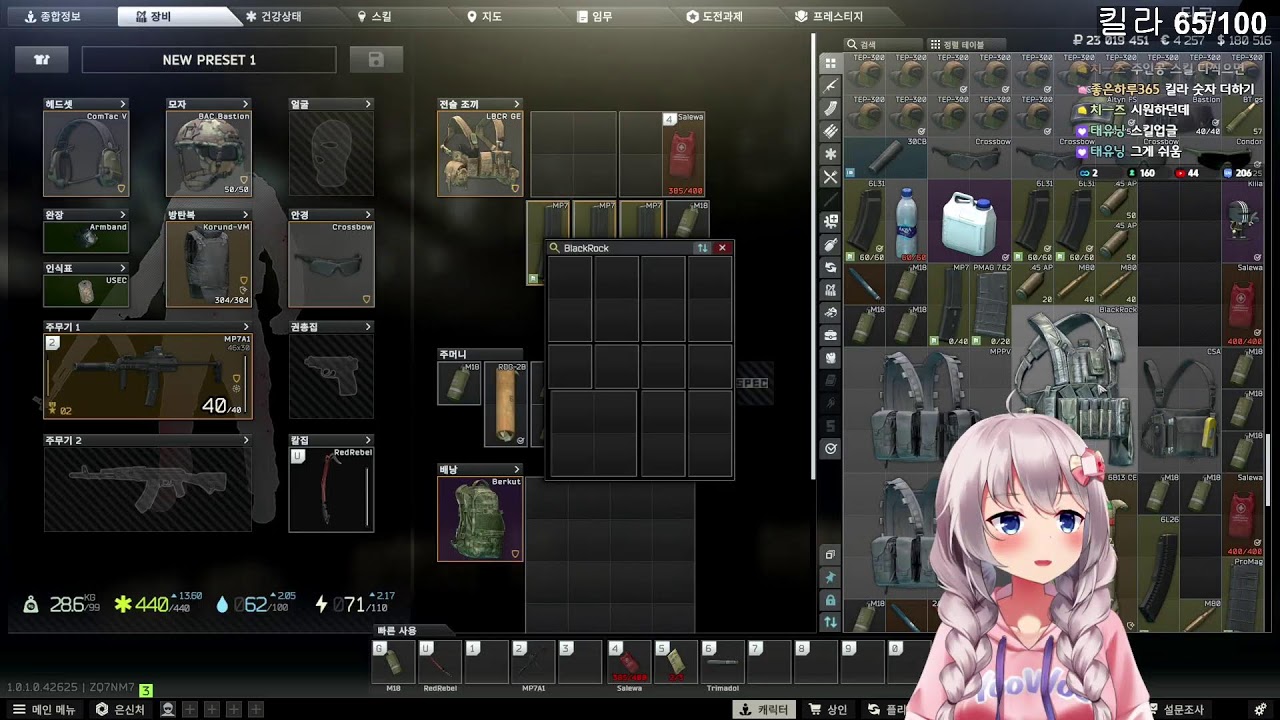Open the 건강상태 health tab

[x=273, y=17]
